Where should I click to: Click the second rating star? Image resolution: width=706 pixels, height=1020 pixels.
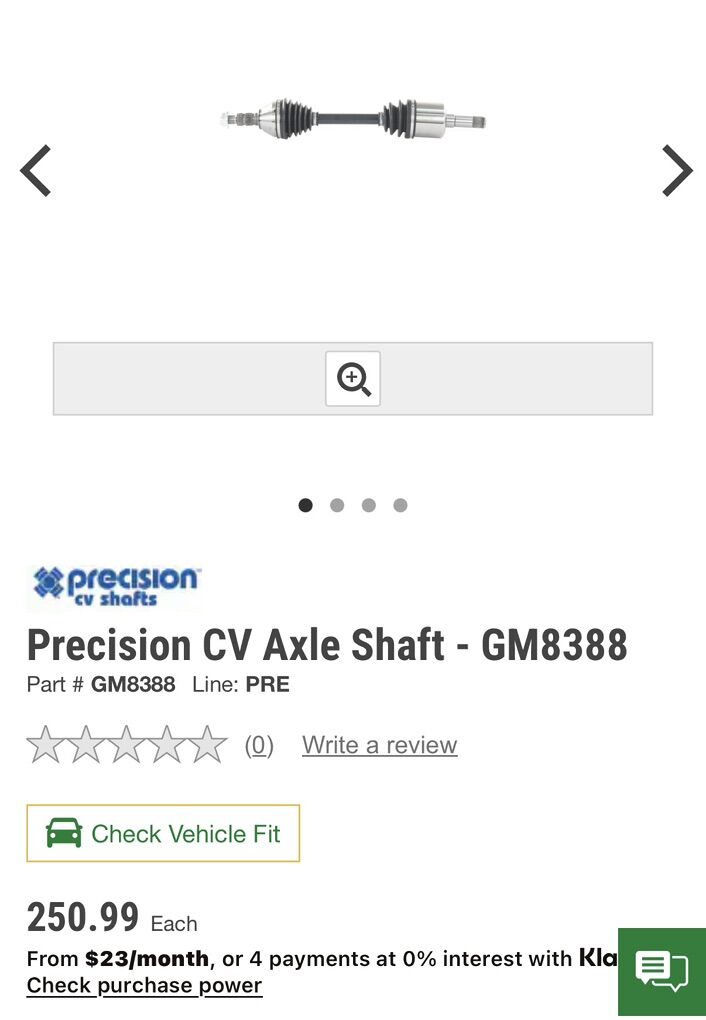(x=86, y=745)
